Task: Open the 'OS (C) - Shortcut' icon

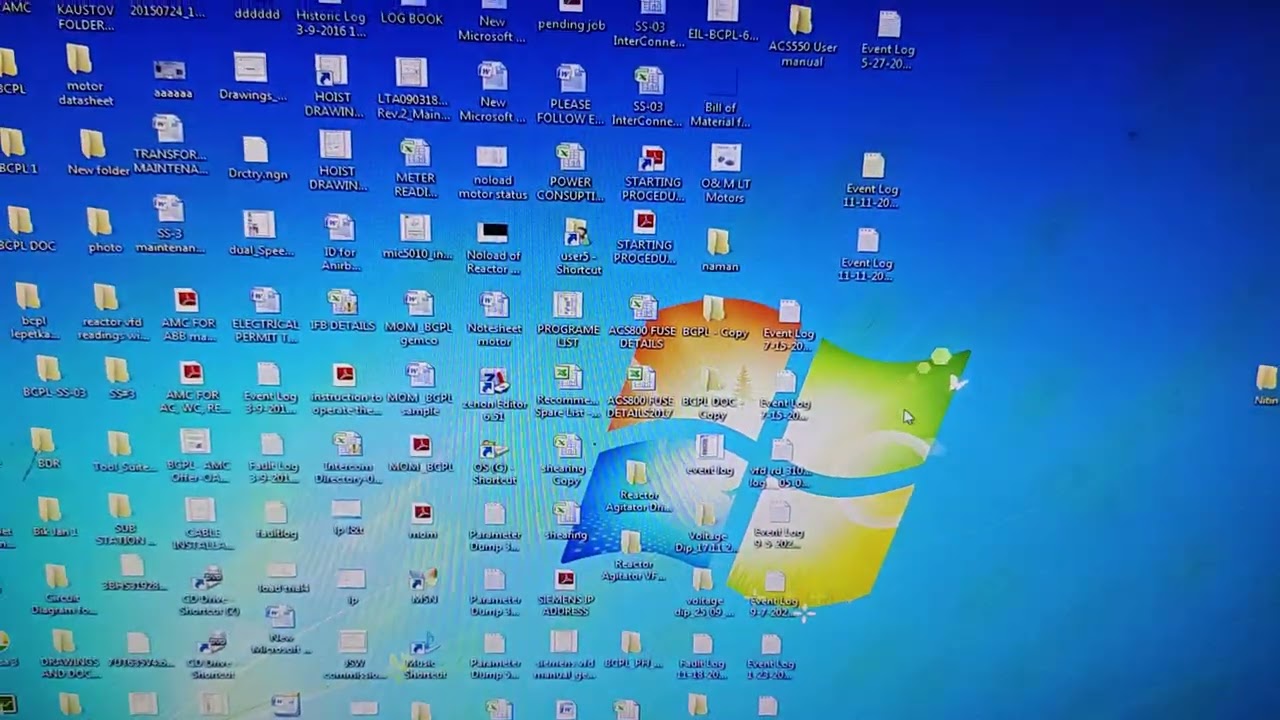Action: [494, 462]
